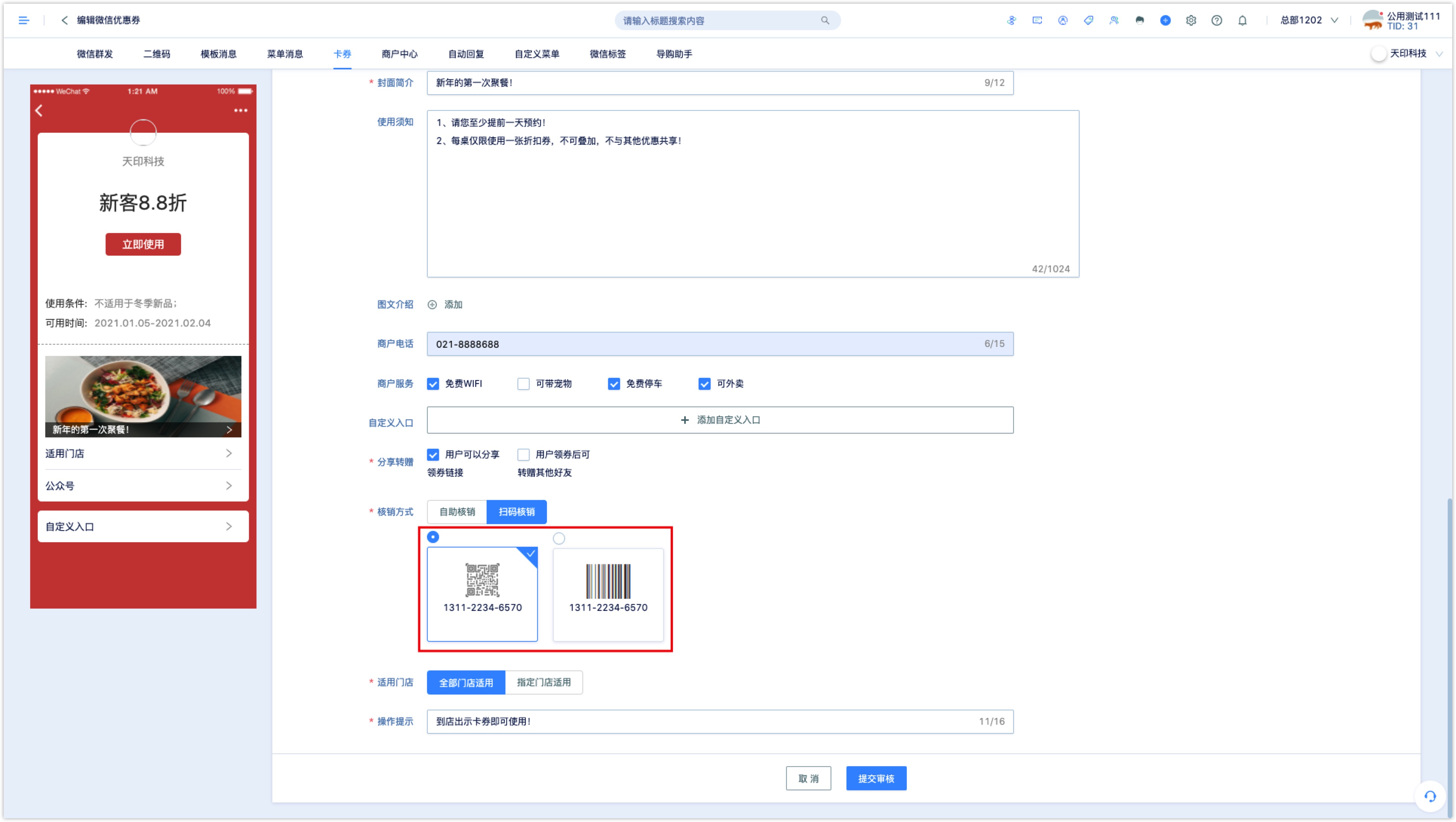Viewport: 1456px width, 822px height.
Task: Choose 自助核销 verification mode
Action: click(x=457, y=512)
